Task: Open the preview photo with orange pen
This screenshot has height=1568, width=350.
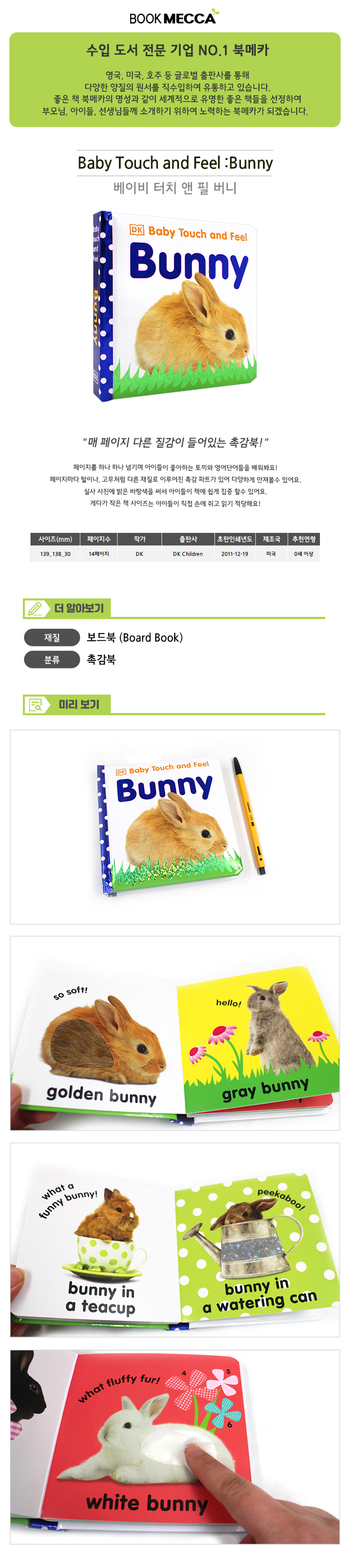Action: pyautogui.click(x=175, y=827)
